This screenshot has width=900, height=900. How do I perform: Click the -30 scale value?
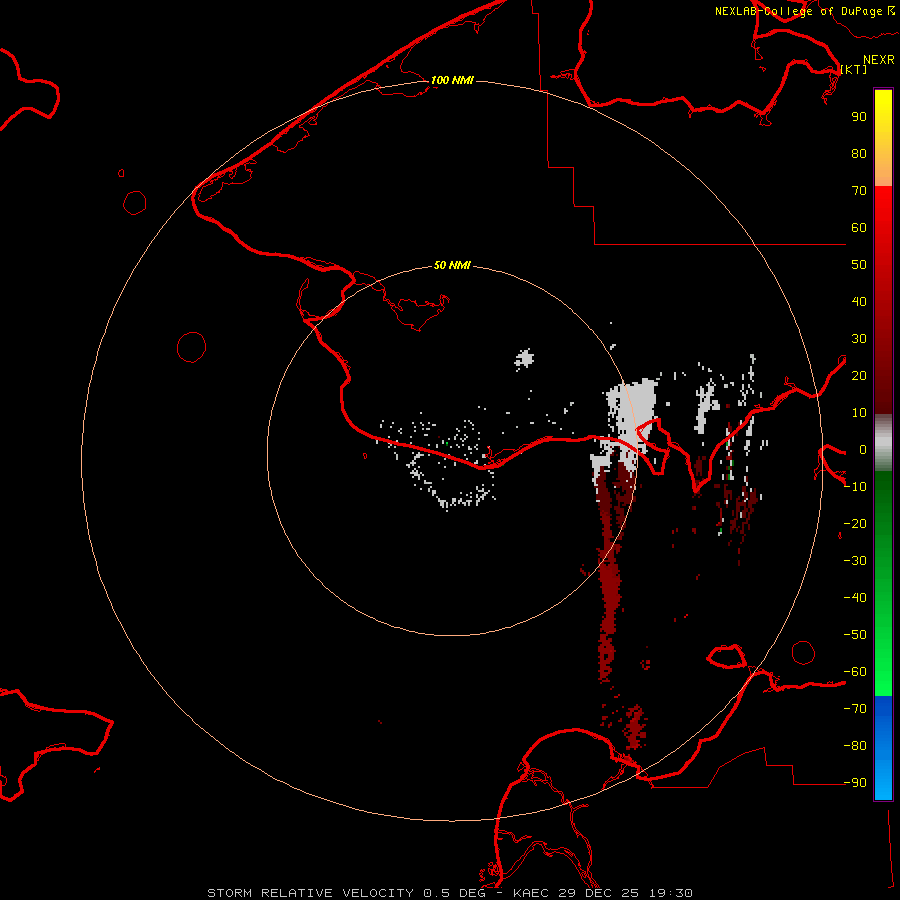tap(855, 561)
